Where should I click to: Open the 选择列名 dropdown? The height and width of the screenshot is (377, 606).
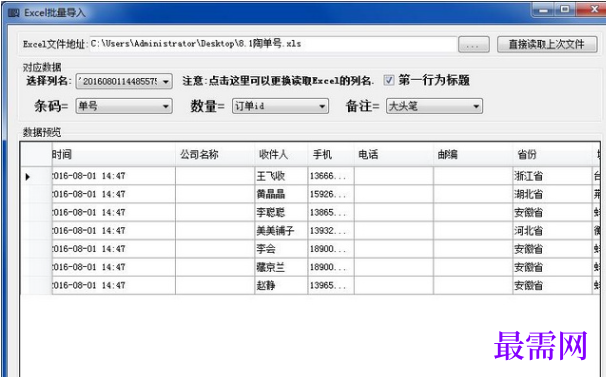124,81
